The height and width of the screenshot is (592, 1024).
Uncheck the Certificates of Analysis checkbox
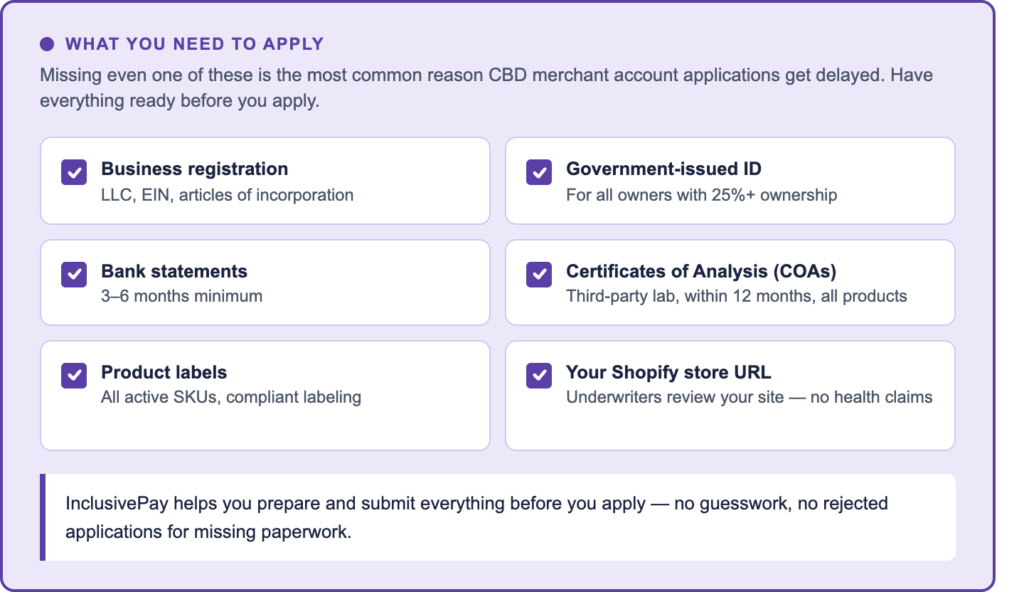[539, 274]
